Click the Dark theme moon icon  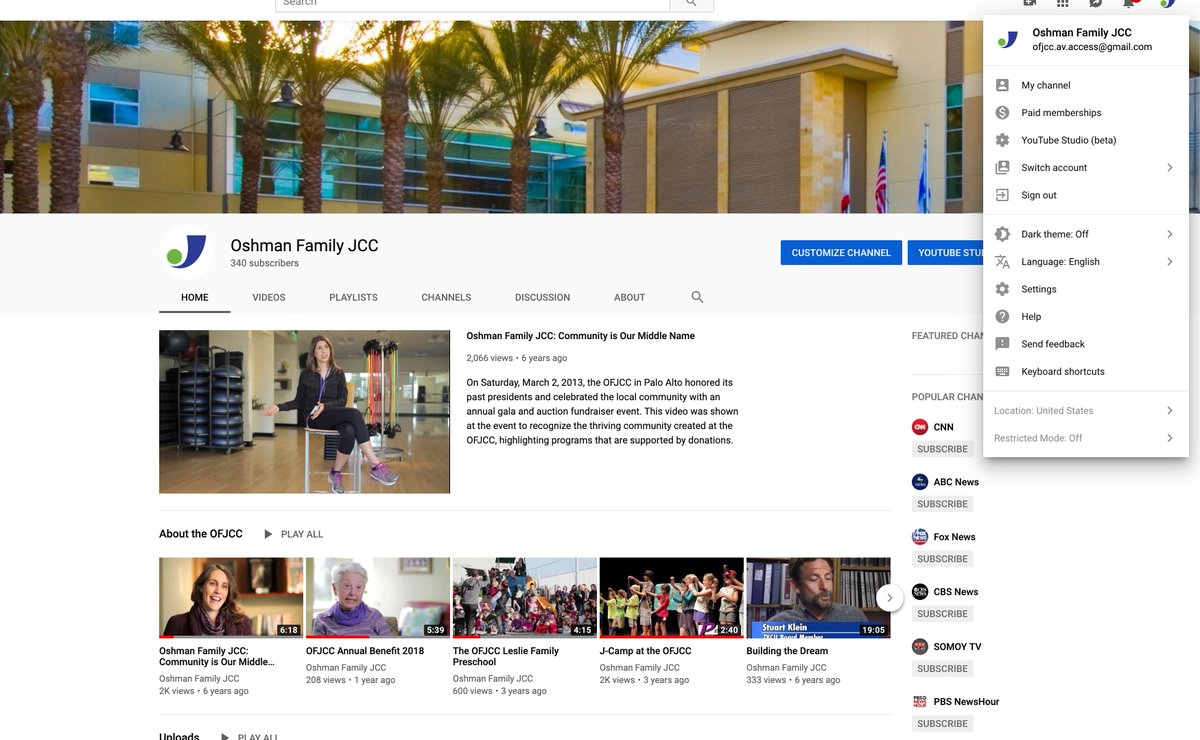click(x=1002, y=234)
